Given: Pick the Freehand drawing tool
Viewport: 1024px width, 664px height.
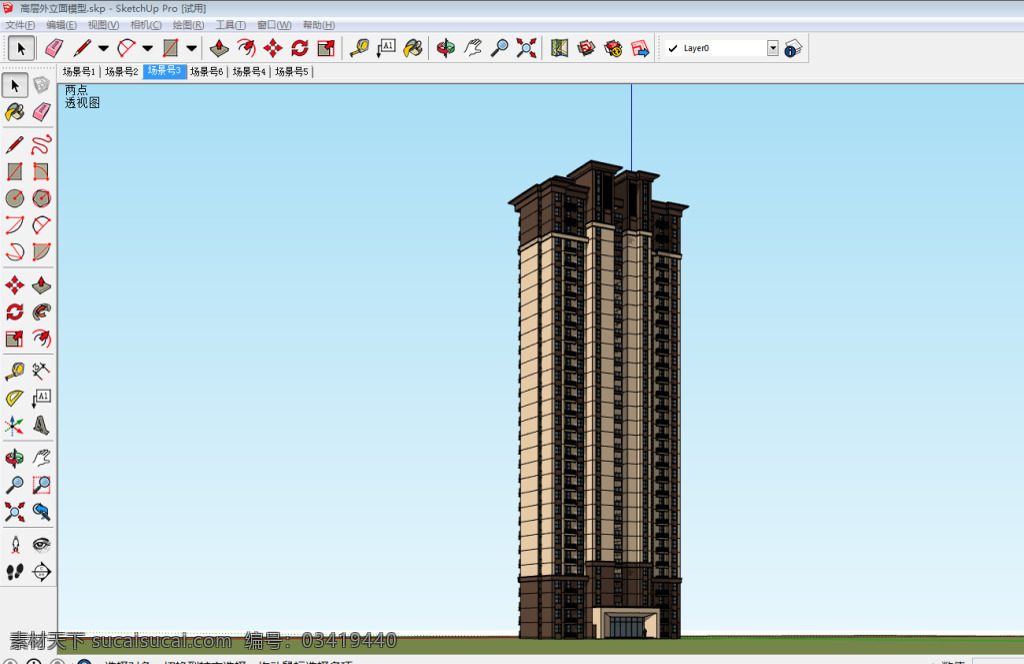Looking at the screenshot, I should click(41, 144).
